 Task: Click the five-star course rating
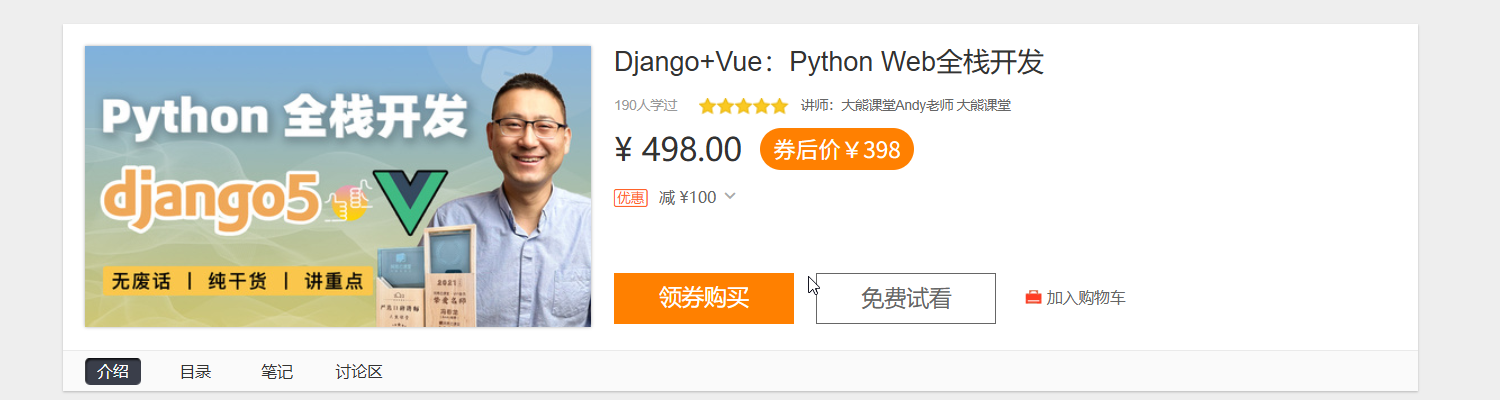[743, 105]
